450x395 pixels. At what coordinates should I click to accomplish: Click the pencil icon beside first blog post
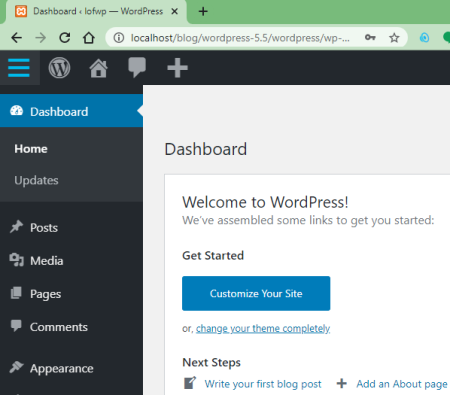click(x=190, y=383)
